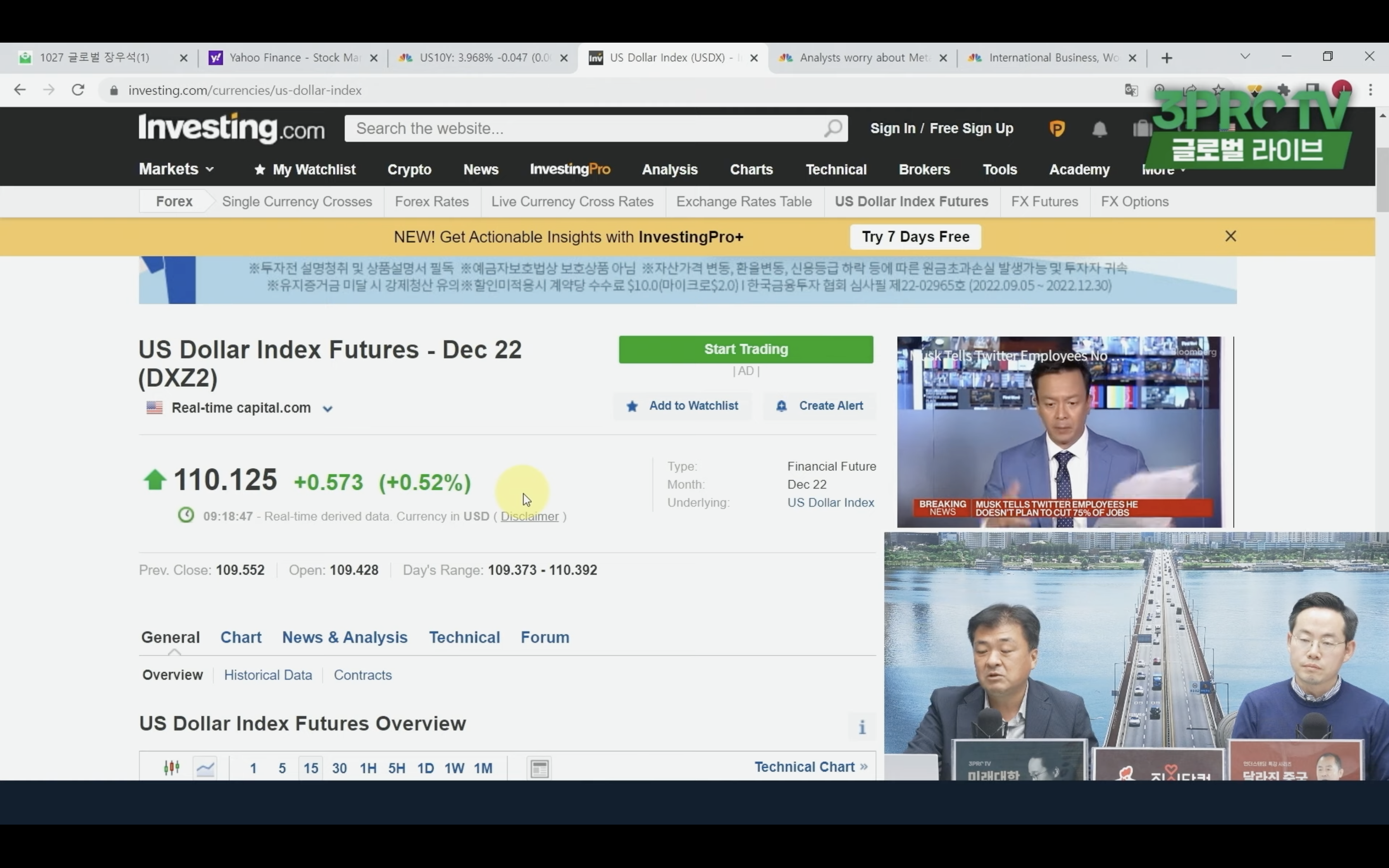Select the 15 minute chart interval
Screen dimensions: 1389x868
tap(310, 768)
